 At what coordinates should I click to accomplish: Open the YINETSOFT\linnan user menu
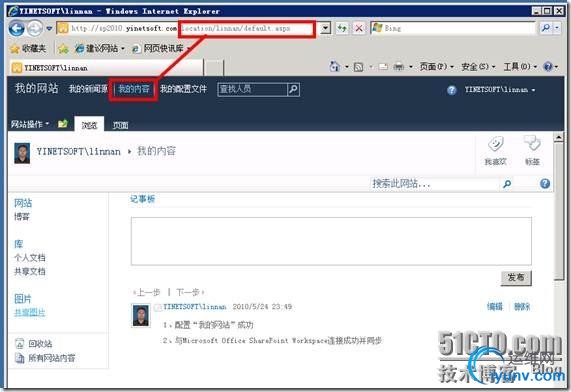click(500, 90)
